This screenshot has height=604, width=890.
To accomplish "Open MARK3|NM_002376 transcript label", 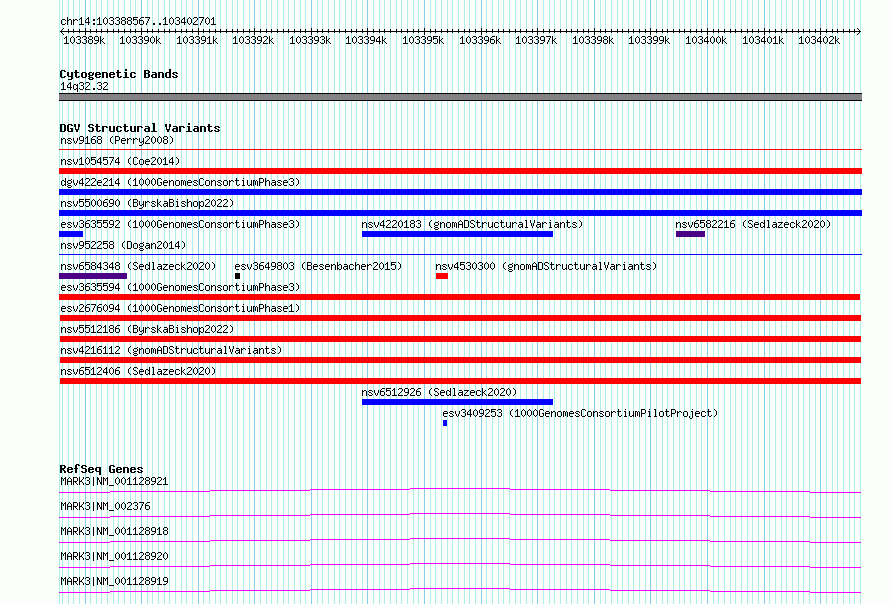I will 105,506.
